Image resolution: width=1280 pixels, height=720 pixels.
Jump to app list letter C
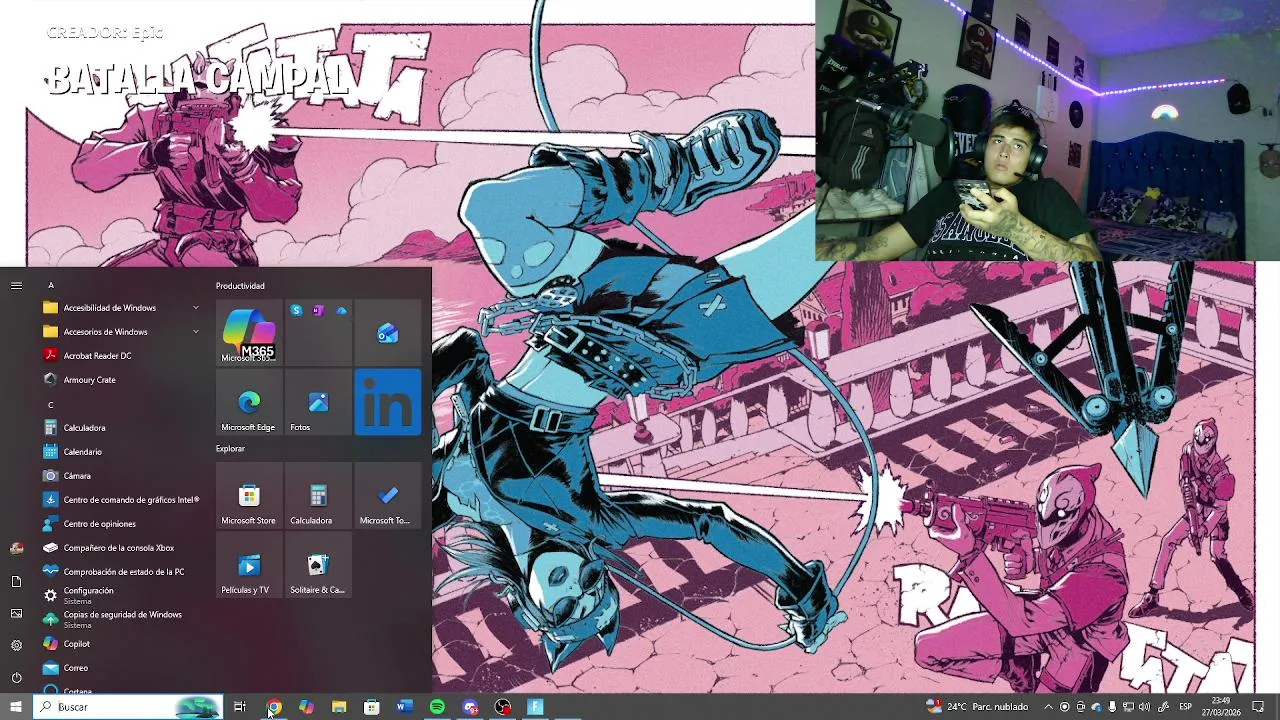(51, 404)
